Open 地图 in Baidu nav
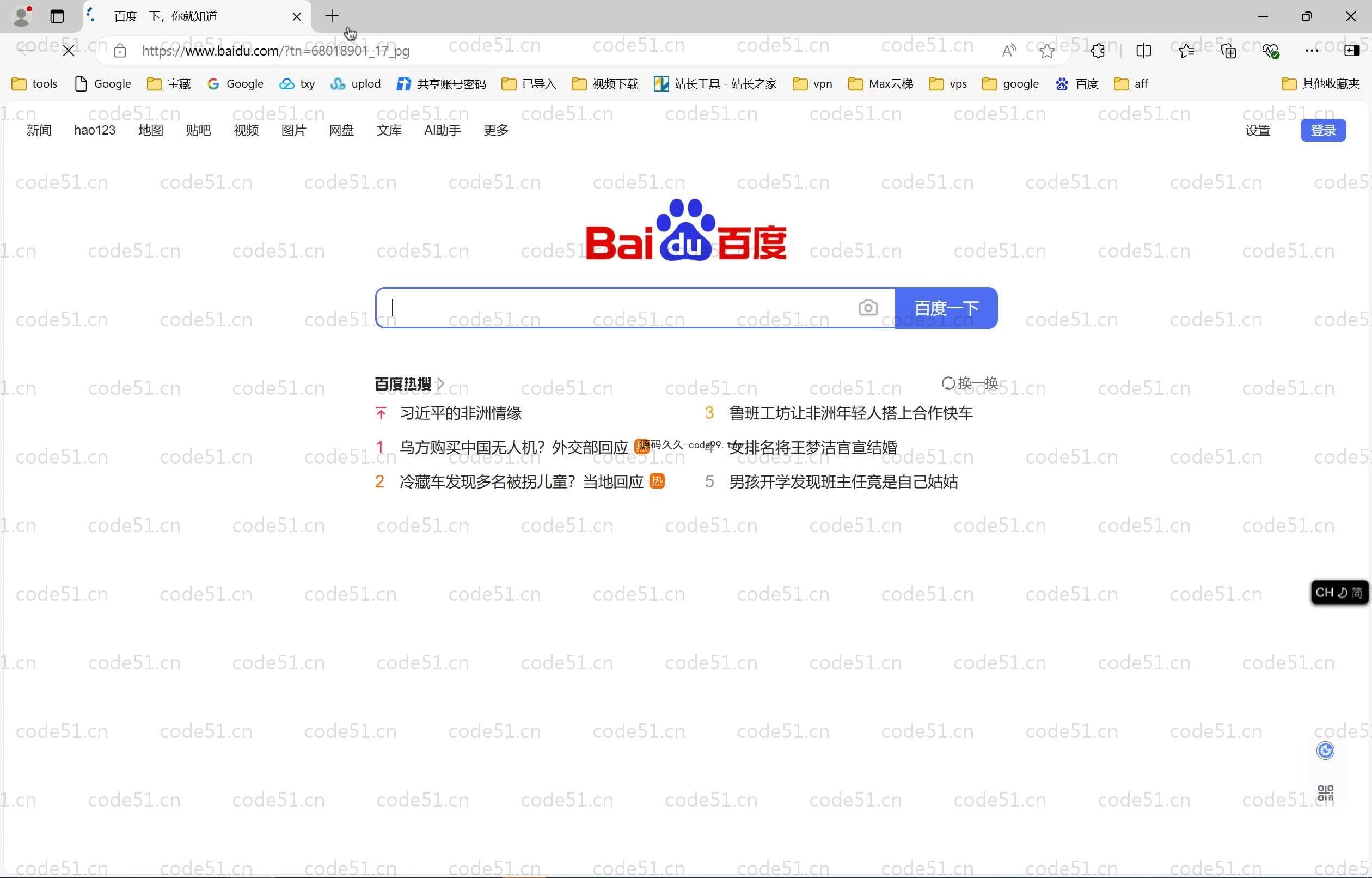The image size is (1372, 878). 150,130
